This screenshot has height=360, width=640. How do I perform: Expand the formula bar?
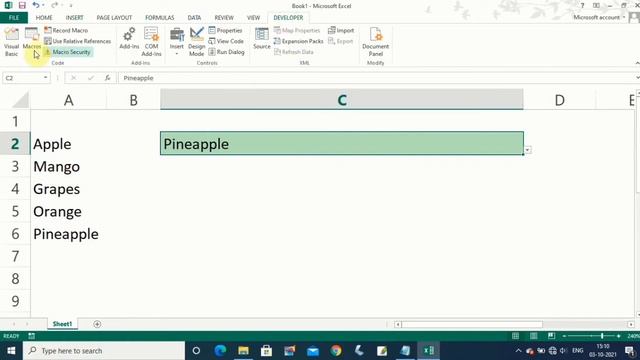[x=637, y=78]
